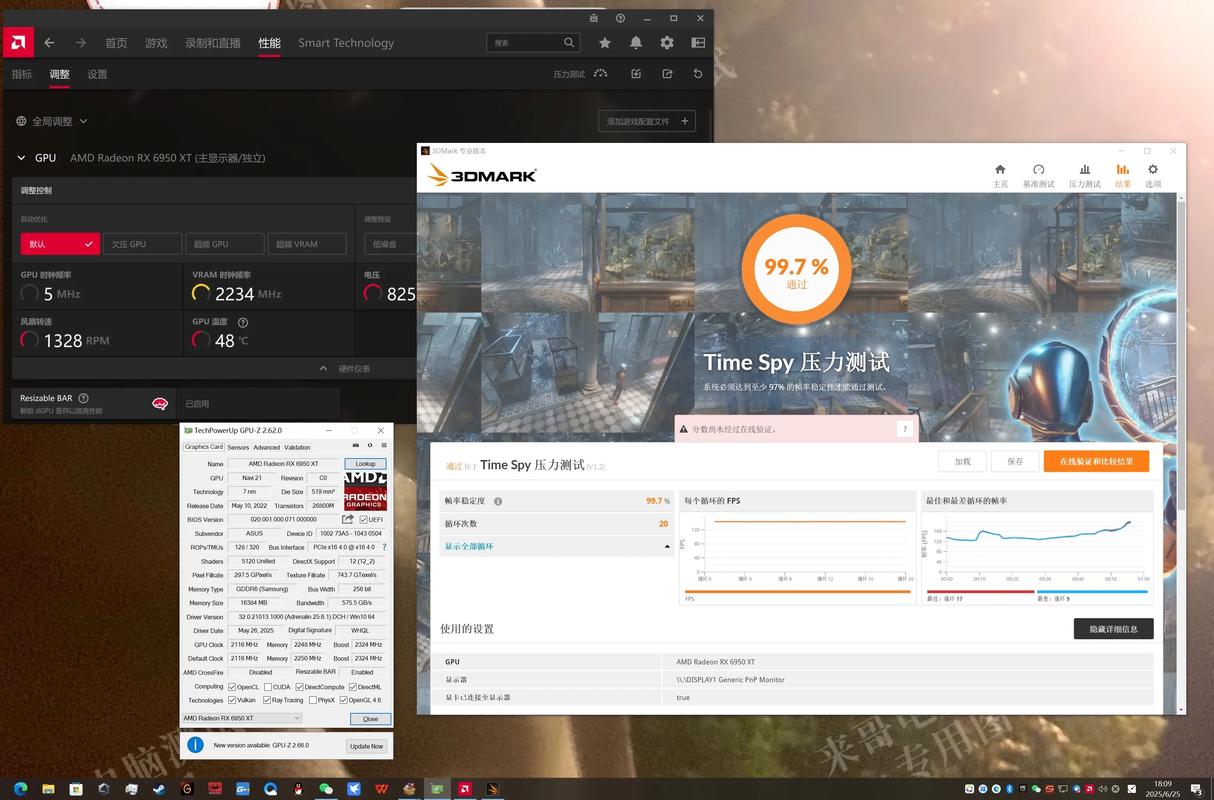Toggle Ray Tracing checkbox in GPU-Z
The image size is (1214, 800).
(267, 700)
